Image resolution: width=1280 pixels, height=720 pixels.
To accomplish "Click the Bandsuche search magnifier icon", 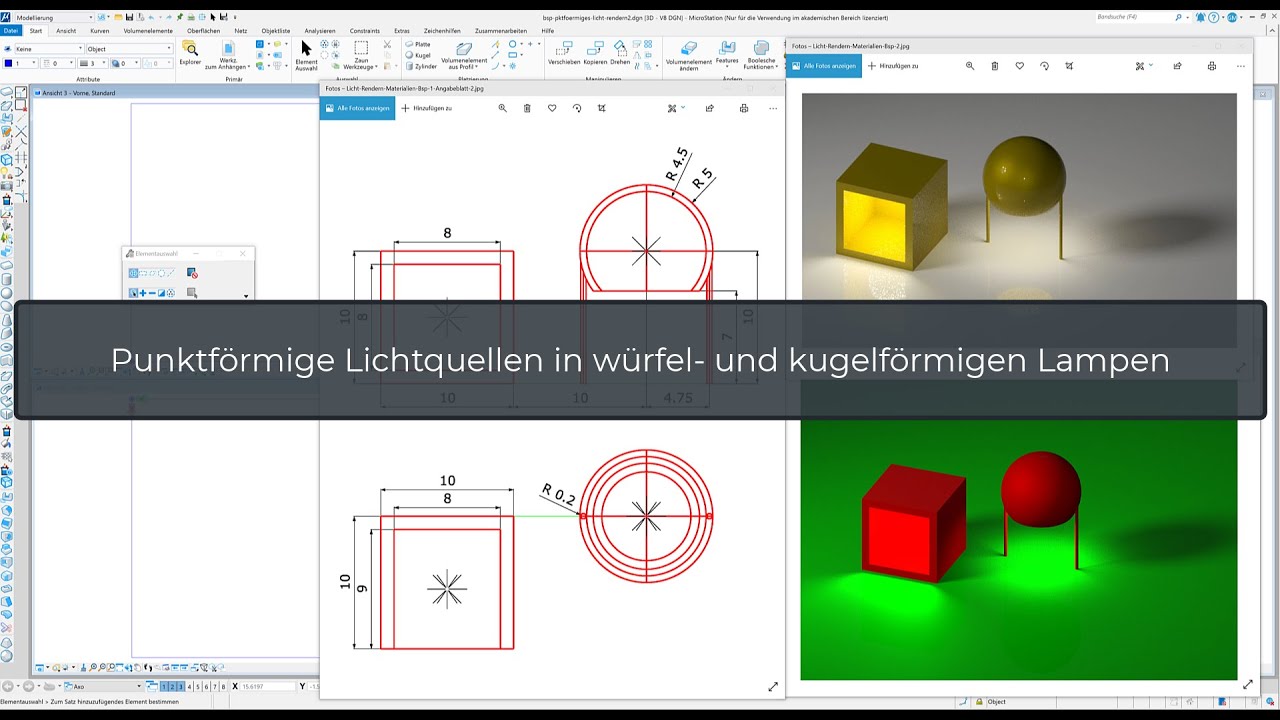I will point(1177,17).
